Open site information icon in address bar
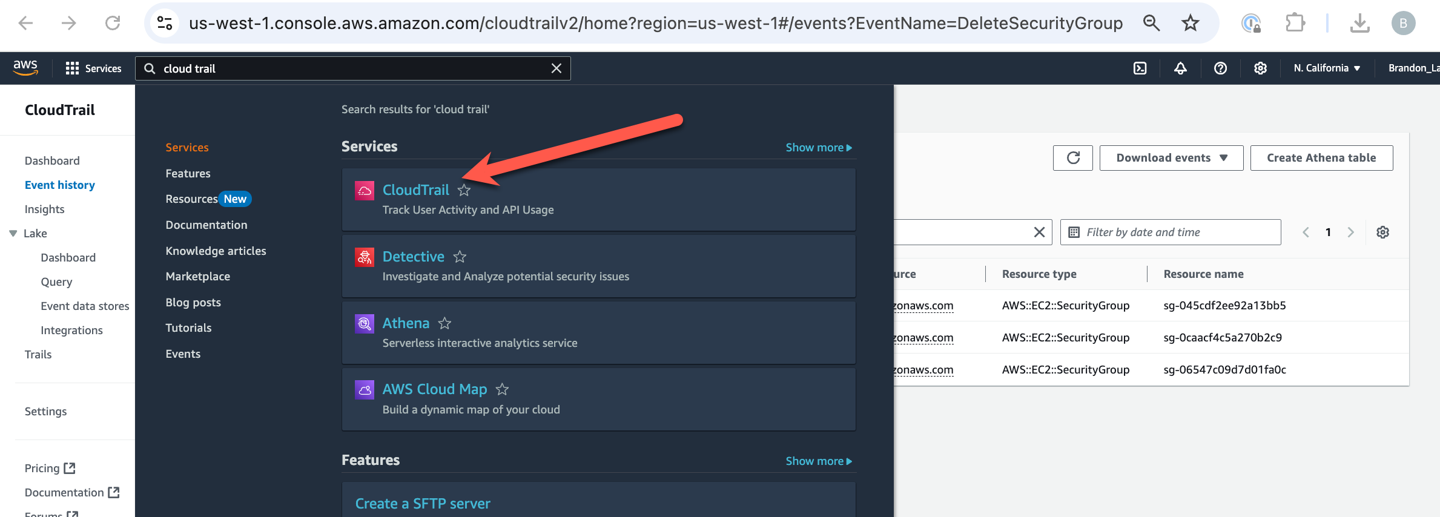This screenshot has width=1440, height=517. (165, 23)
